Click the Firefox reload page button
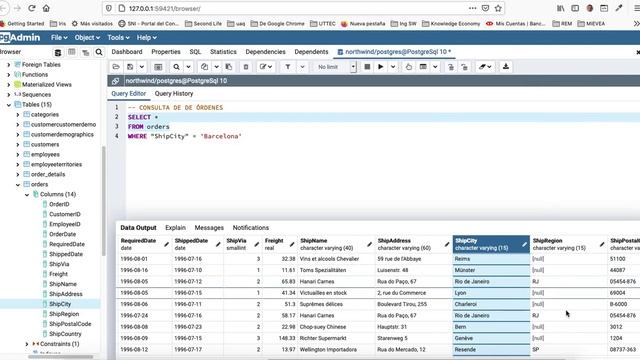The width and height of the screenshot is (640, 360). pos(31,8)
